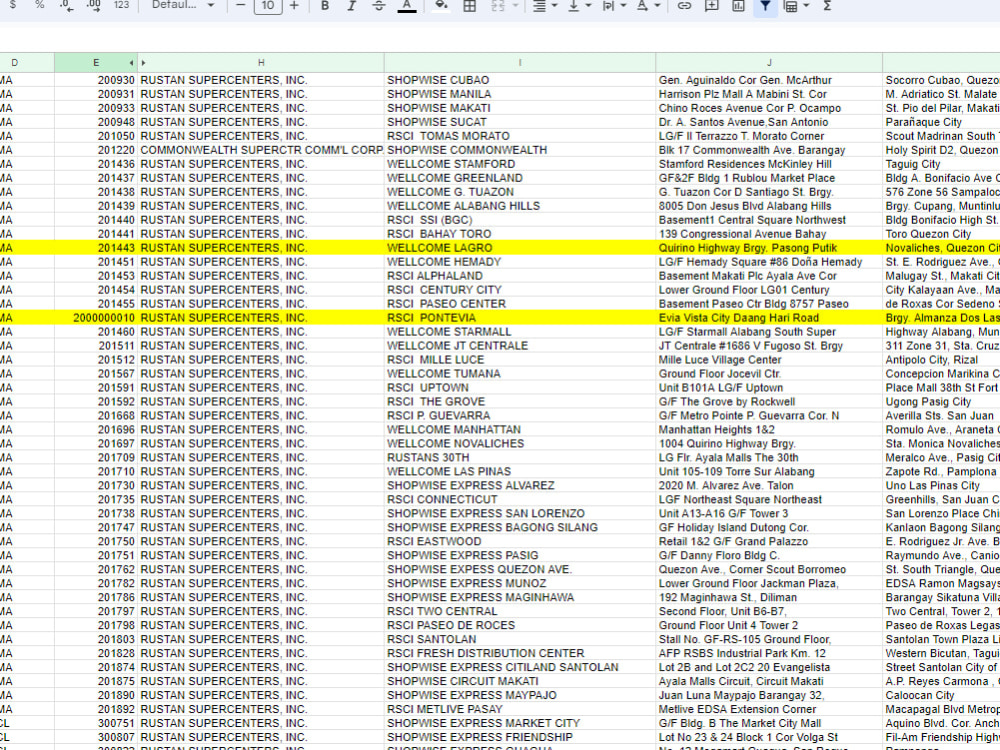This screenshot has width=1000, height=750.
Task: Decrease font size with minus button
Action: tap(240, 5)
